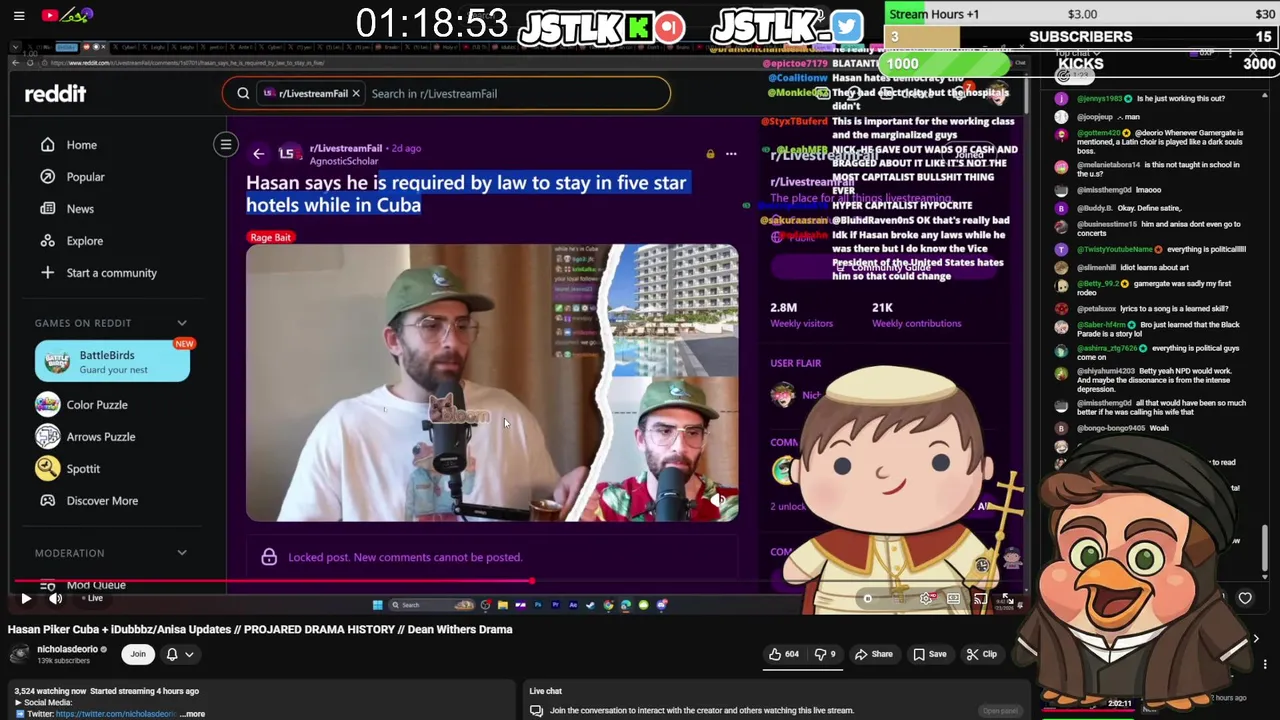The image size is (1280, 720).
Task: Enter fullscreen in the video player
Action: 1007,599
